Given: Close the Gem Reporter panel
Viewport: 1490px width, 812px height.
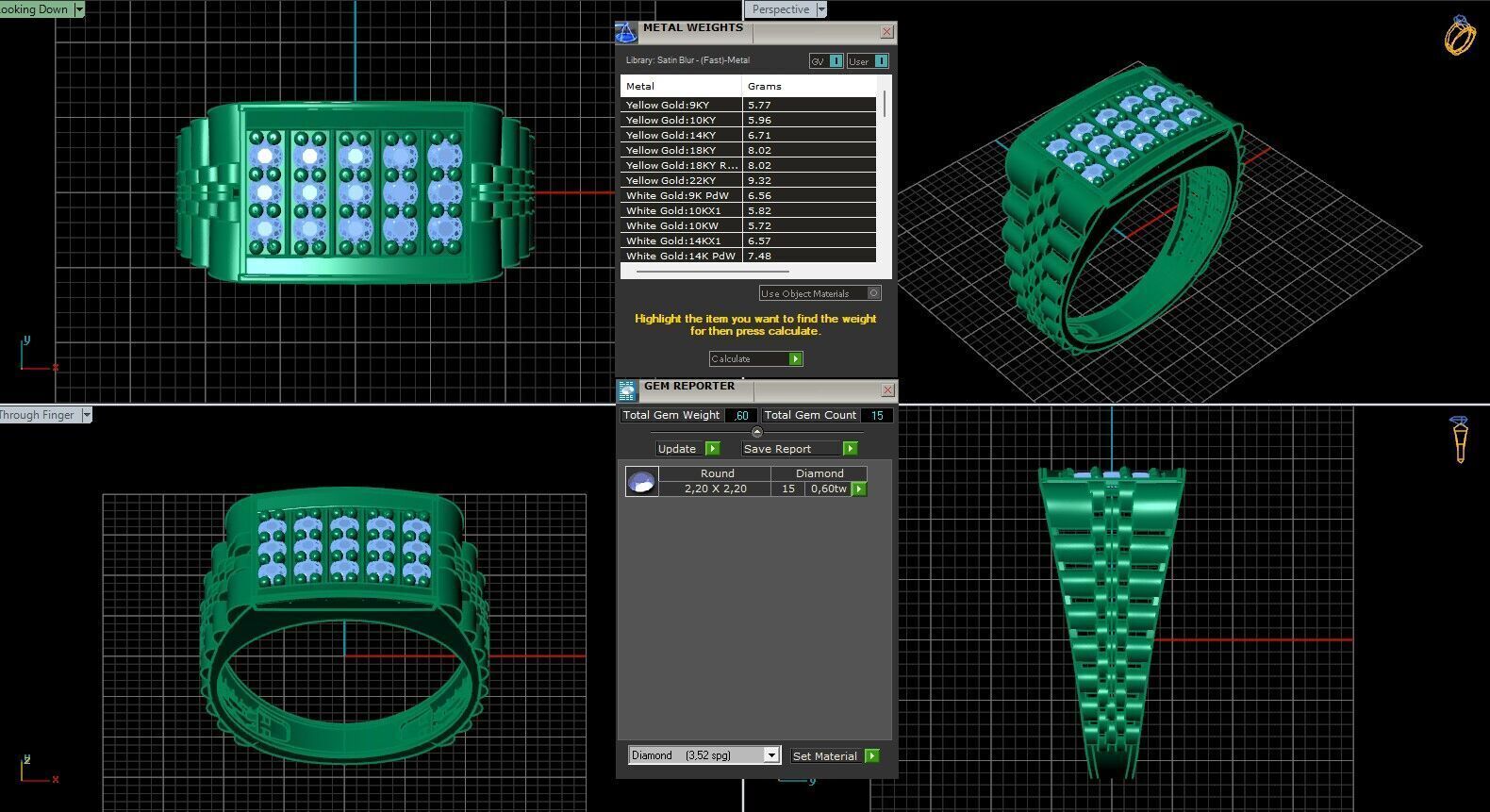Looking at the screenshot, I should (x=887, y=390).
